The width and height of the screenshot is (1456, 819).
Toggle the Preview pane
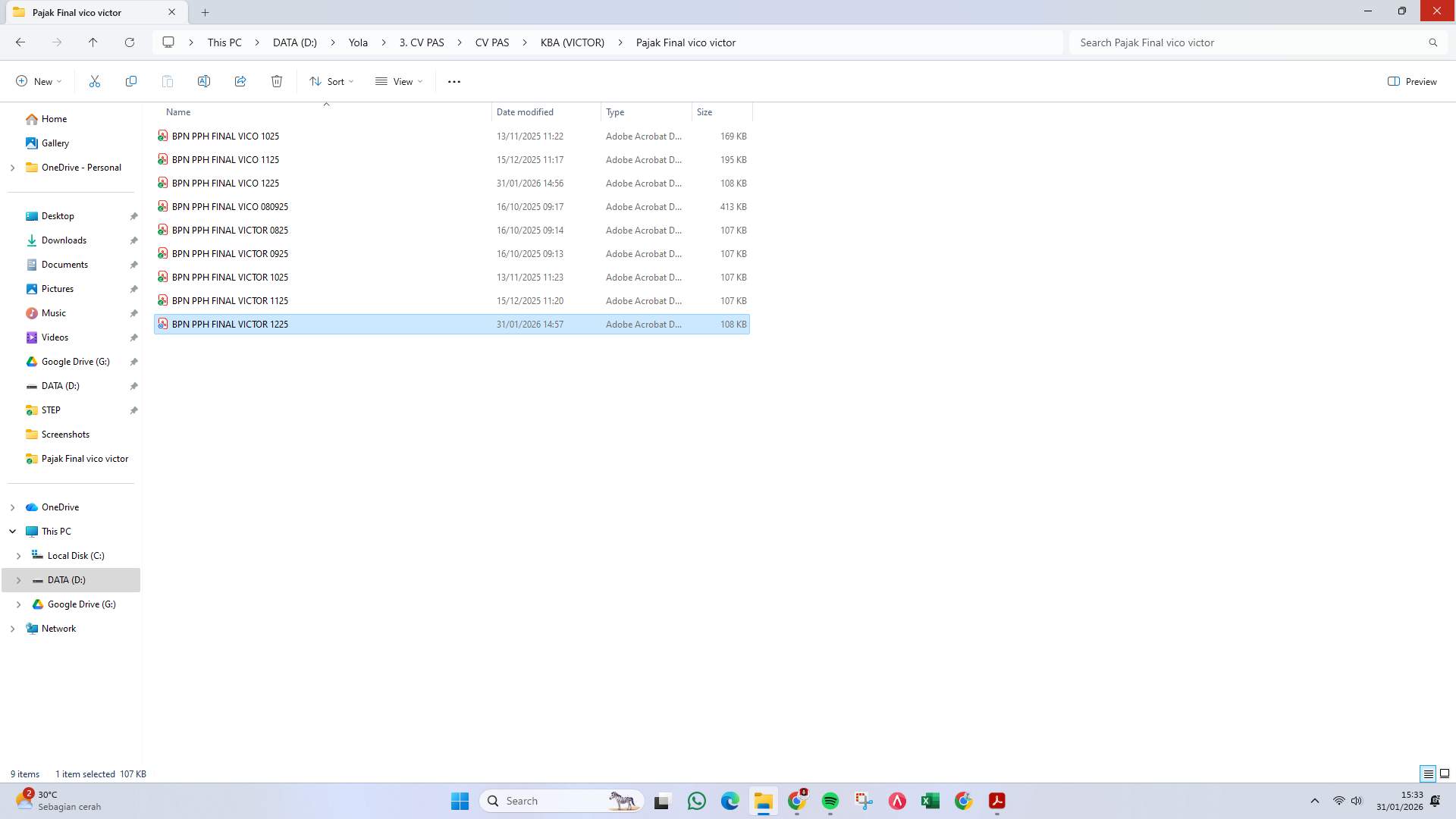(x=1412, y=81)
